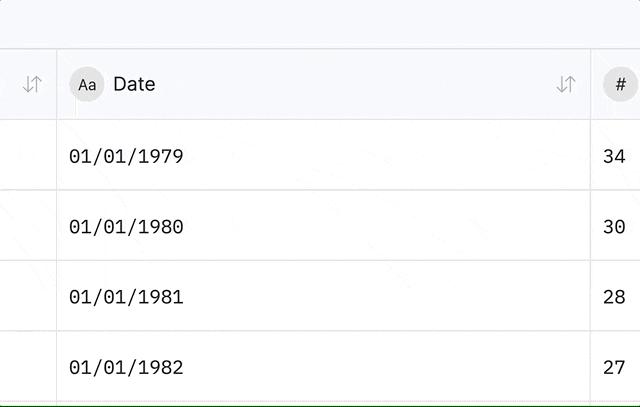Click header border between Date and # columns
Image resolution: width=640 pixels, height=407 pixels.
pyautogui.click(x=590, y=85)
